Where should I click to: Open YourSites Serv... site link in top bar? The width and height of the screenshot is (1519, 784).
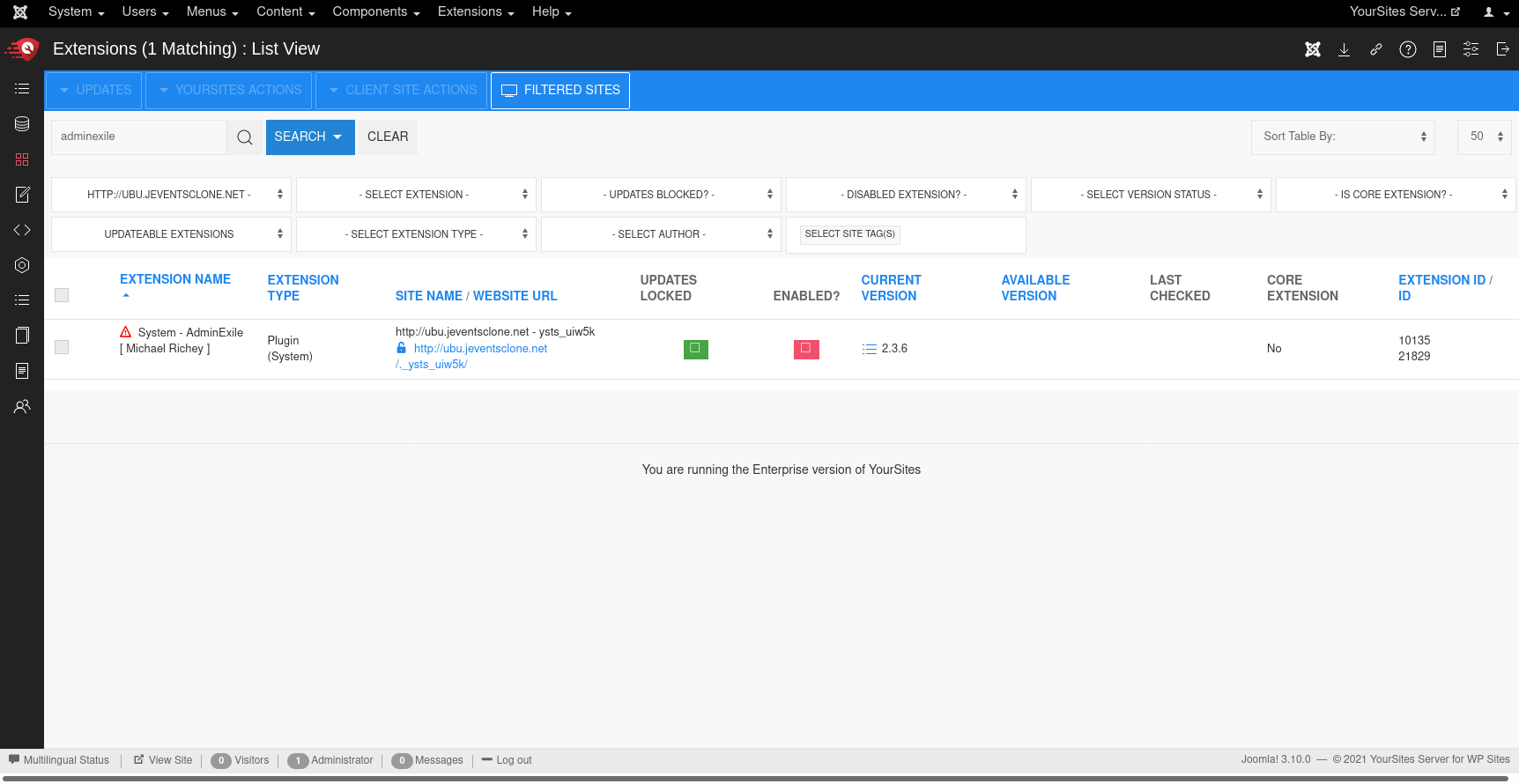tap(1404, 12)
